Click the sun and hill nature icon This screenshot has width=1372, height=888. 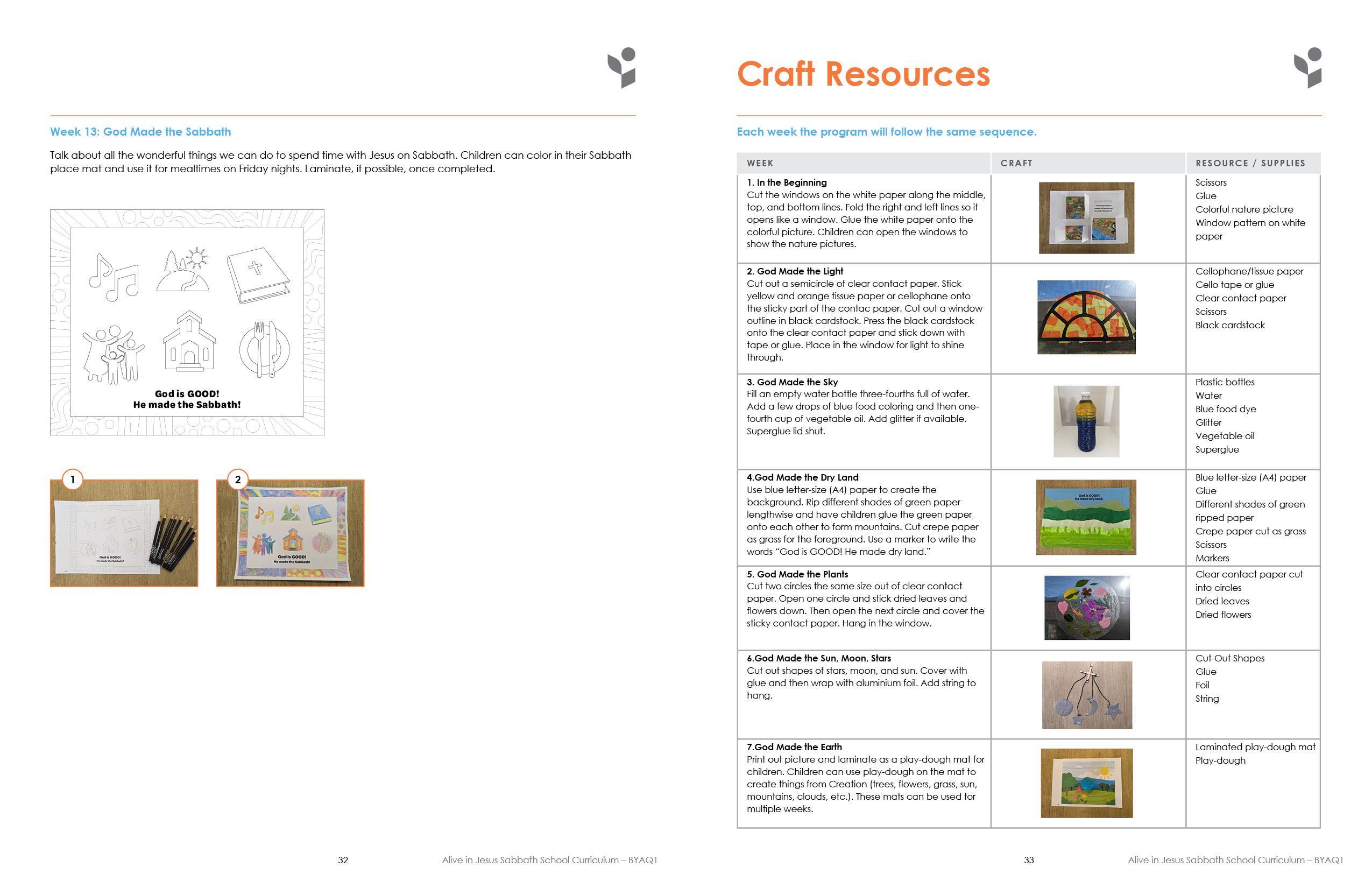(184, 271)
